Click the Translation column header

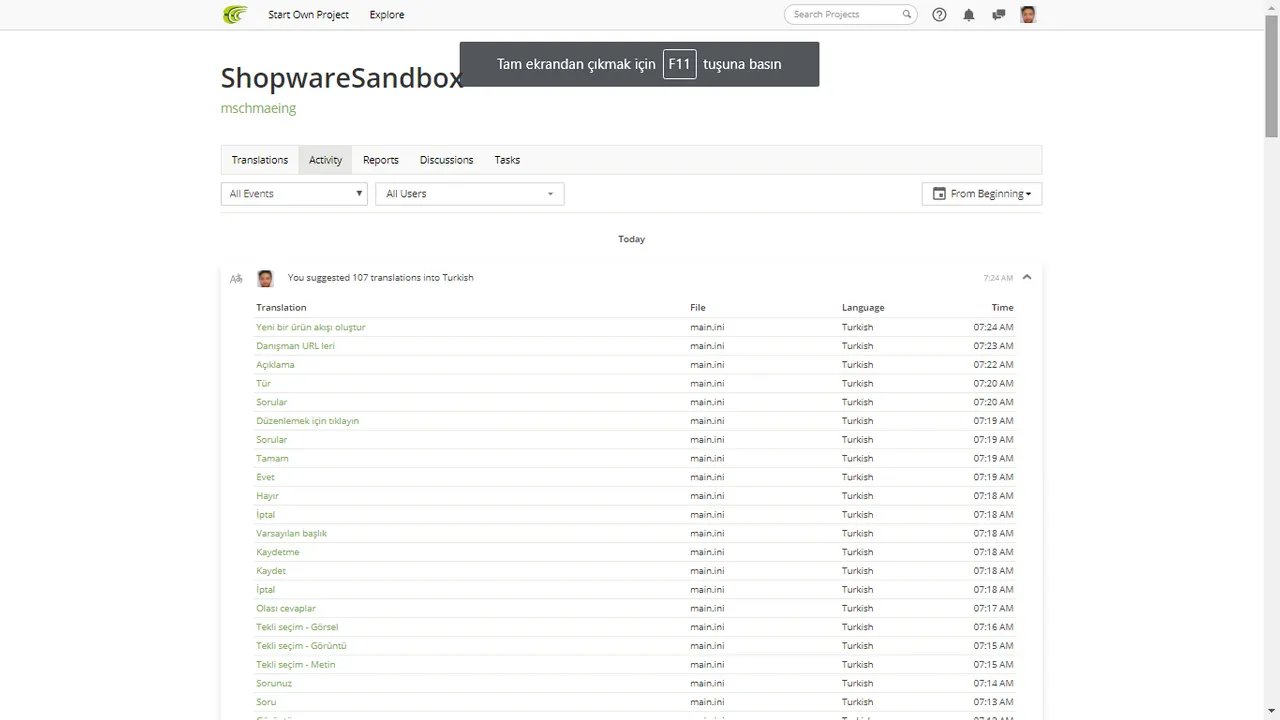[281, 308]
